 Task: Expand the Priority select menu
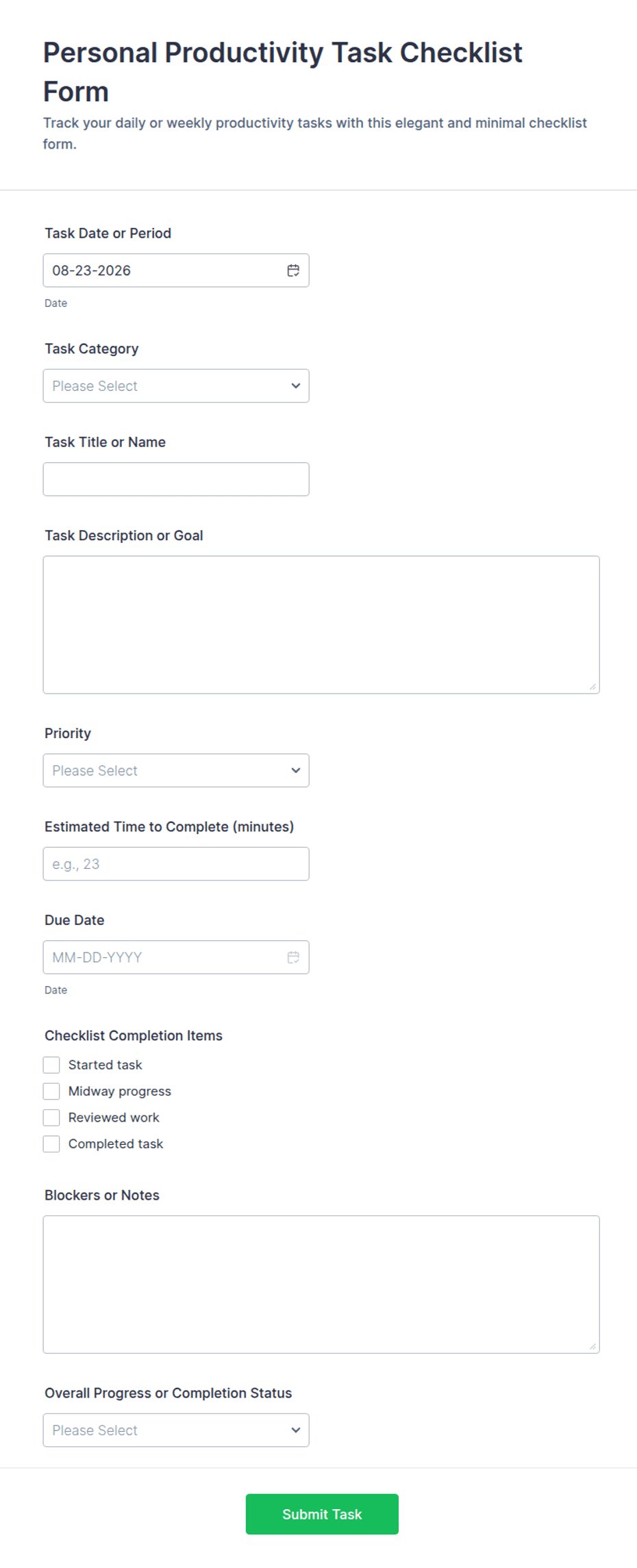(176, 770)
